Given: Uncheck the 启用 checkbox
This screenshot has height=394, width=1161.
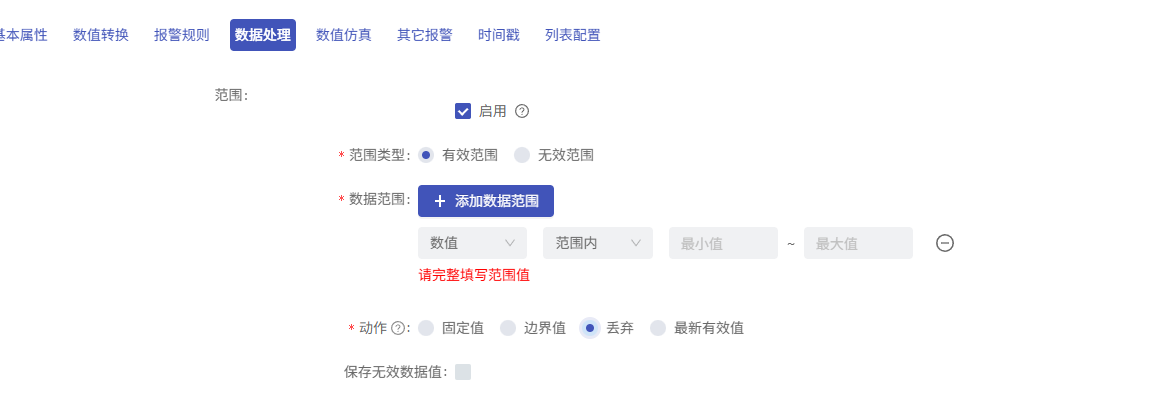Looking at the screenshot, I should 463,111.
